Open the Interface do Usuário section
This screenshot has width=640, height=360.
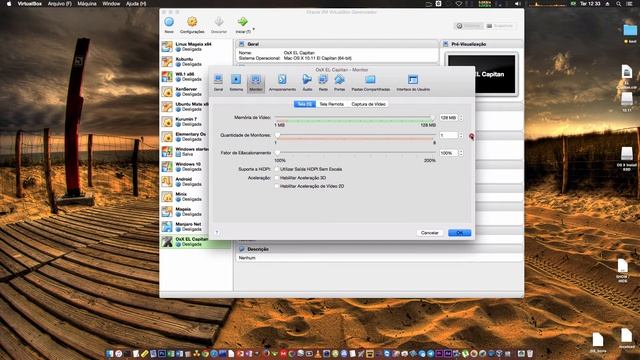413,82
